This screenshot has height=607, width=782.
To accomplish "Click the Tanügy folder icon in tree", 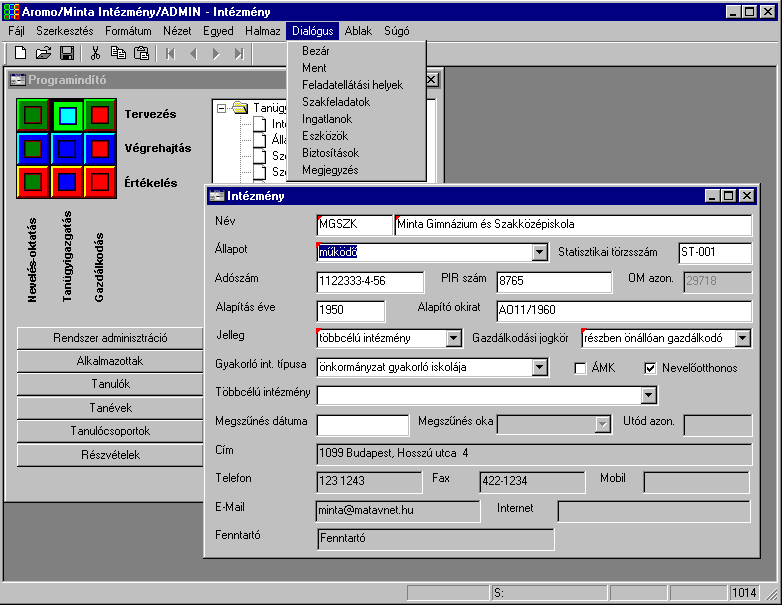I will click(240, 108).
